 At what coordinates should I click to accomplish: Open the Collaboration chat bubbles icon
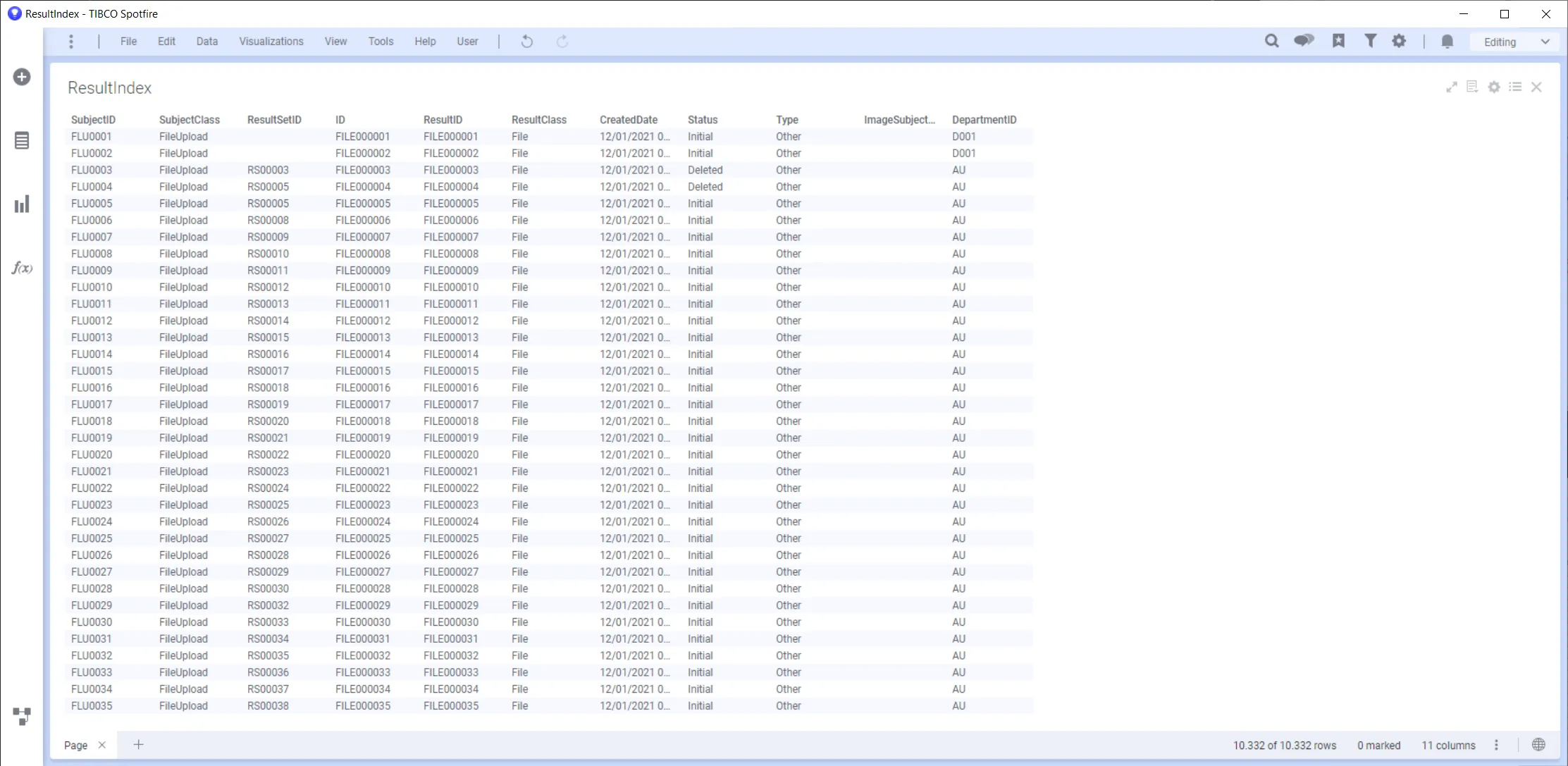[x=1304, y=41]
